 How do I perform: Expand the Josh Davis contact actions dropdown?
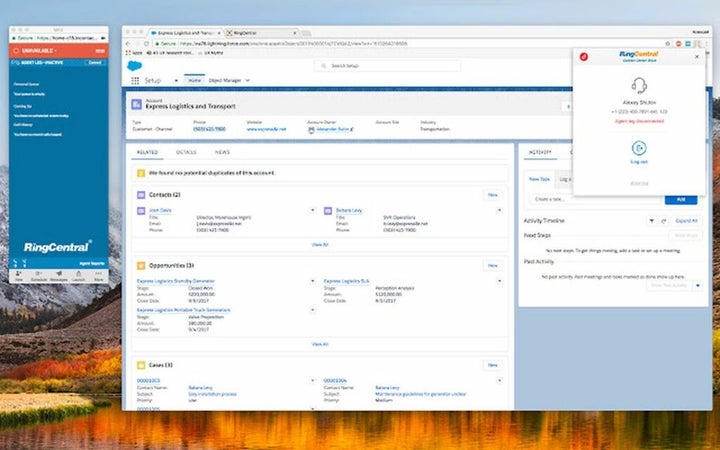tap(312, 211)
